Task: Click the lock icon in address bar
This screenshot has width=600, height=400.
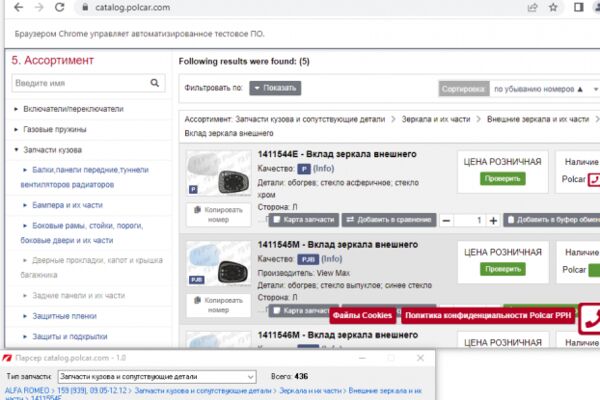Action: tap(85, 7)
